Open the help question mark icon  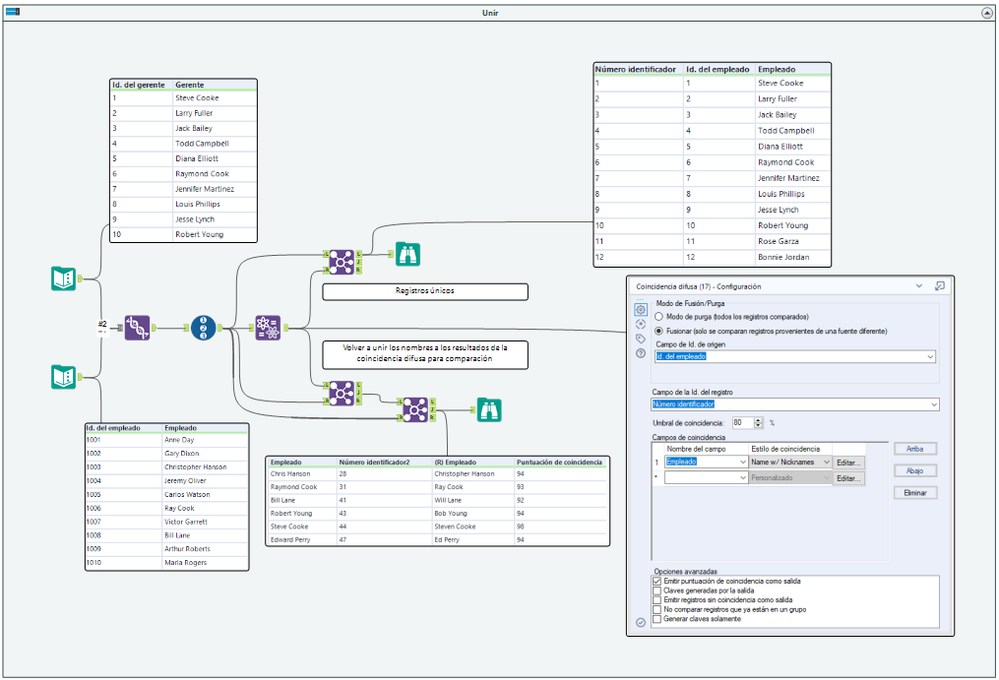pyautogui.click(x=641, y=353)
